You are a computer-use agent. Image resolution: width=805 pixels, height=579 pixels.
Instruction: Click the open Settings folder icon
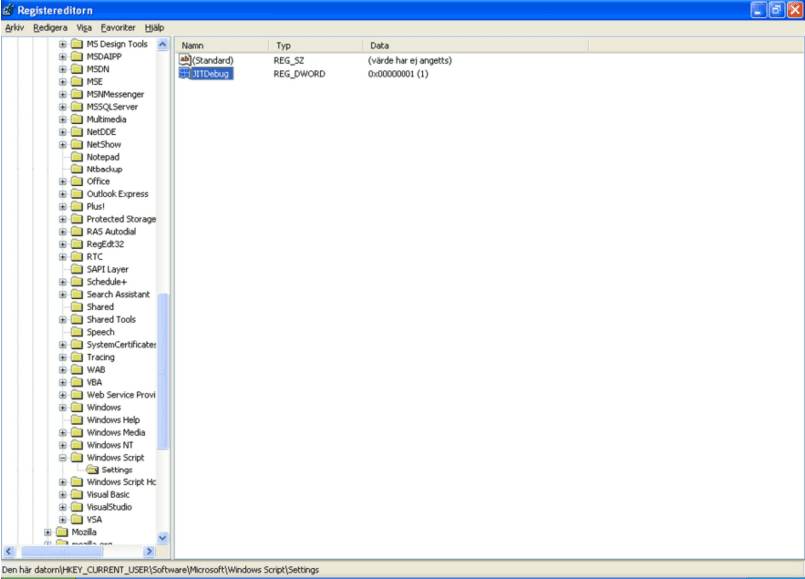pyautogui.click(x=92, y=470)
